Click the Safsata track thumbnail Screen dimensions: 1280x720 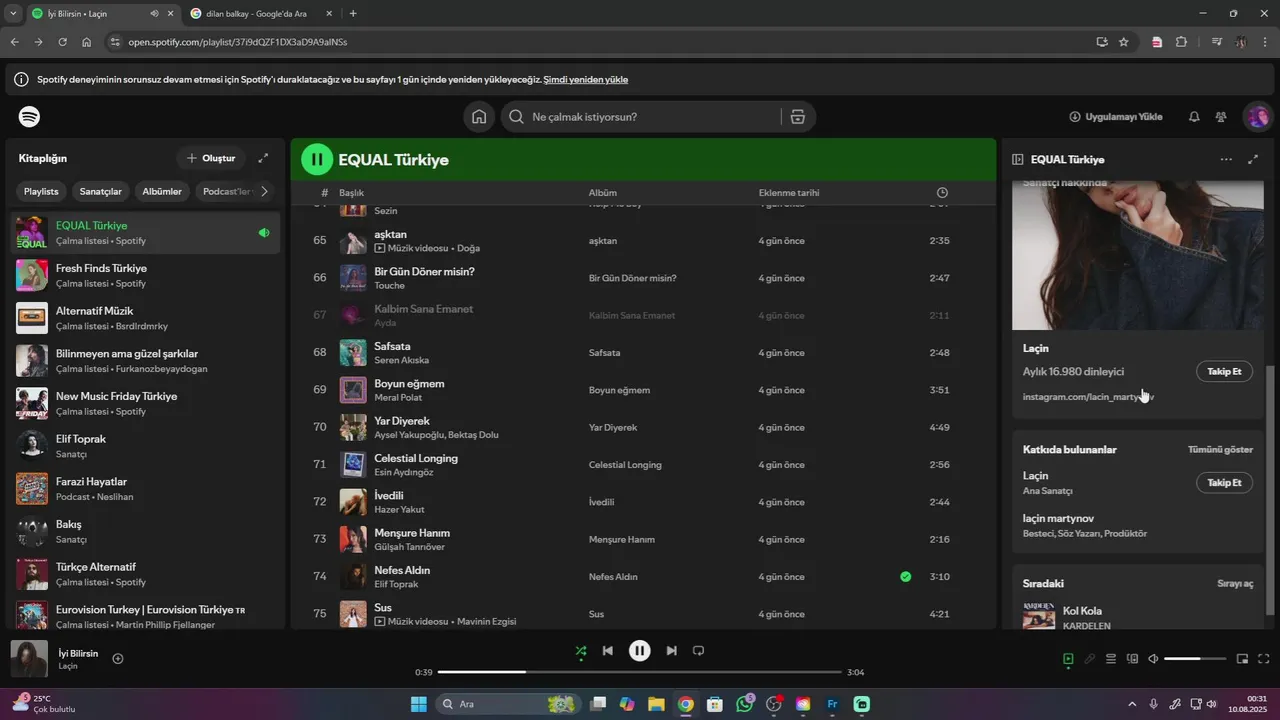click(353, 353)
